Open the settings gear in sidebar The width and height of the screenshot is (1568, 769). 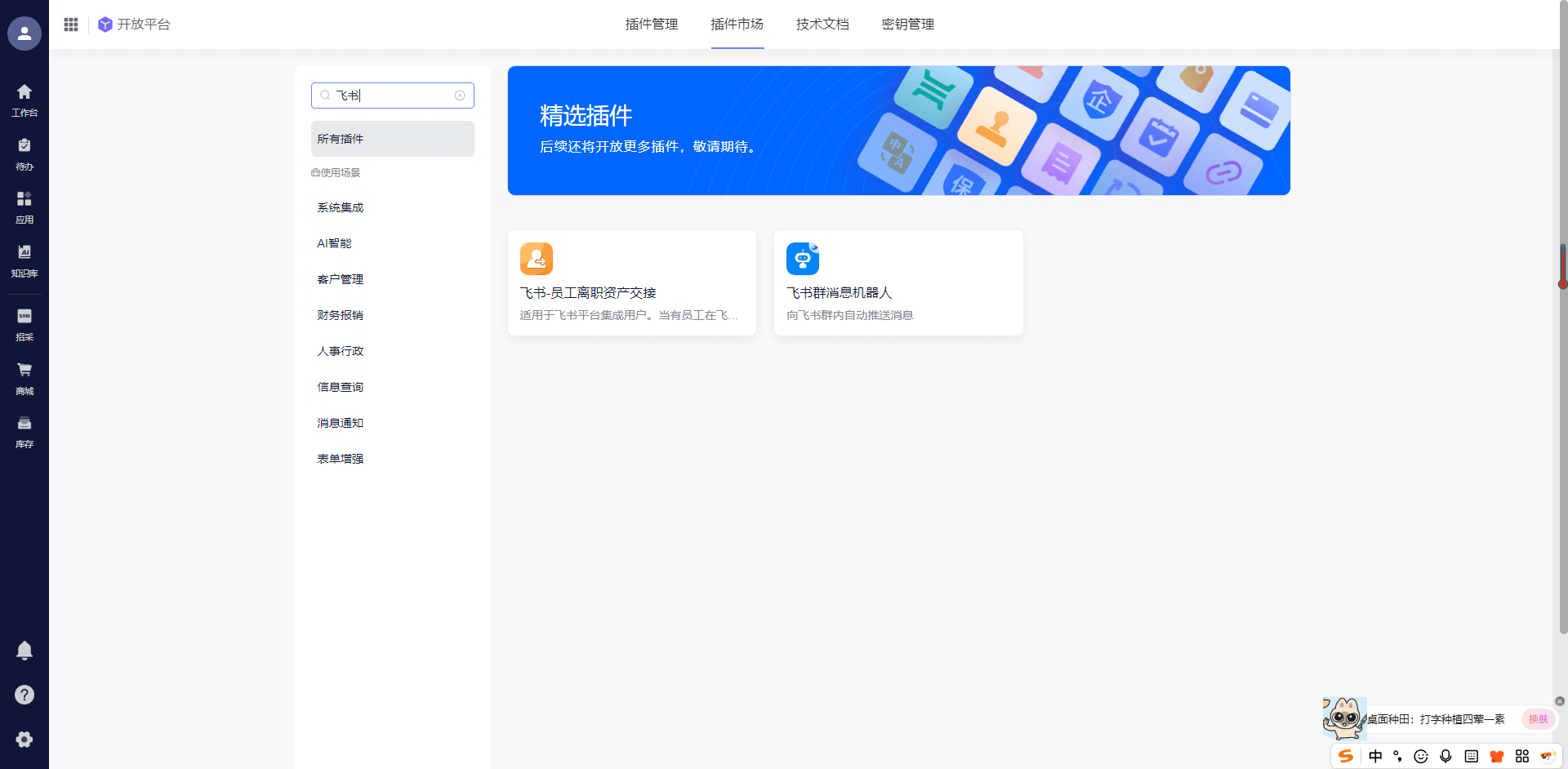(24, 739)
